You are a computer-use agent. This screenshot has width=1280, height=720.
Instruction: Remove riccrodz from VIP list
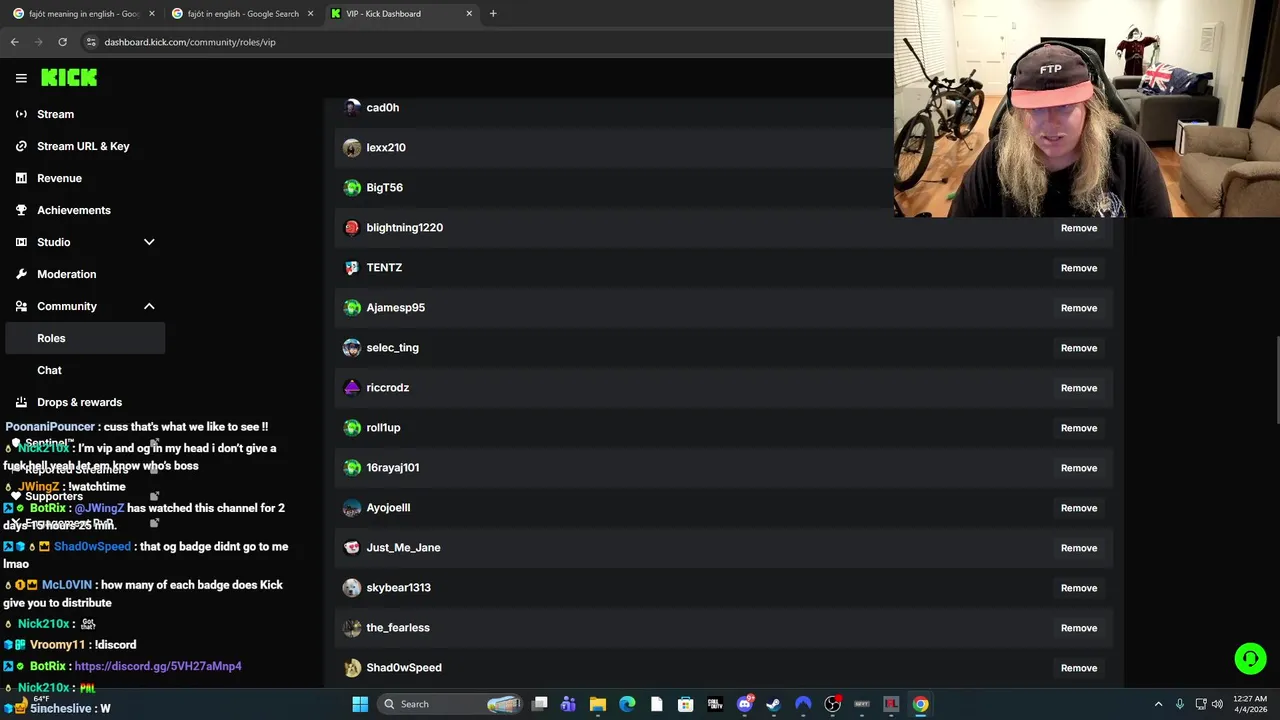click(1079, 388)
